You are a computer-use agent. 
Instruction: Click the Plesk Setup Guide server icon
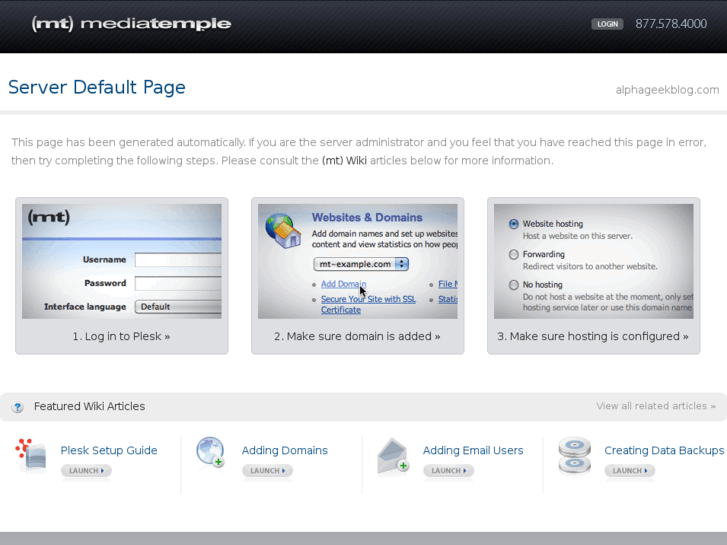coord(31,455)
